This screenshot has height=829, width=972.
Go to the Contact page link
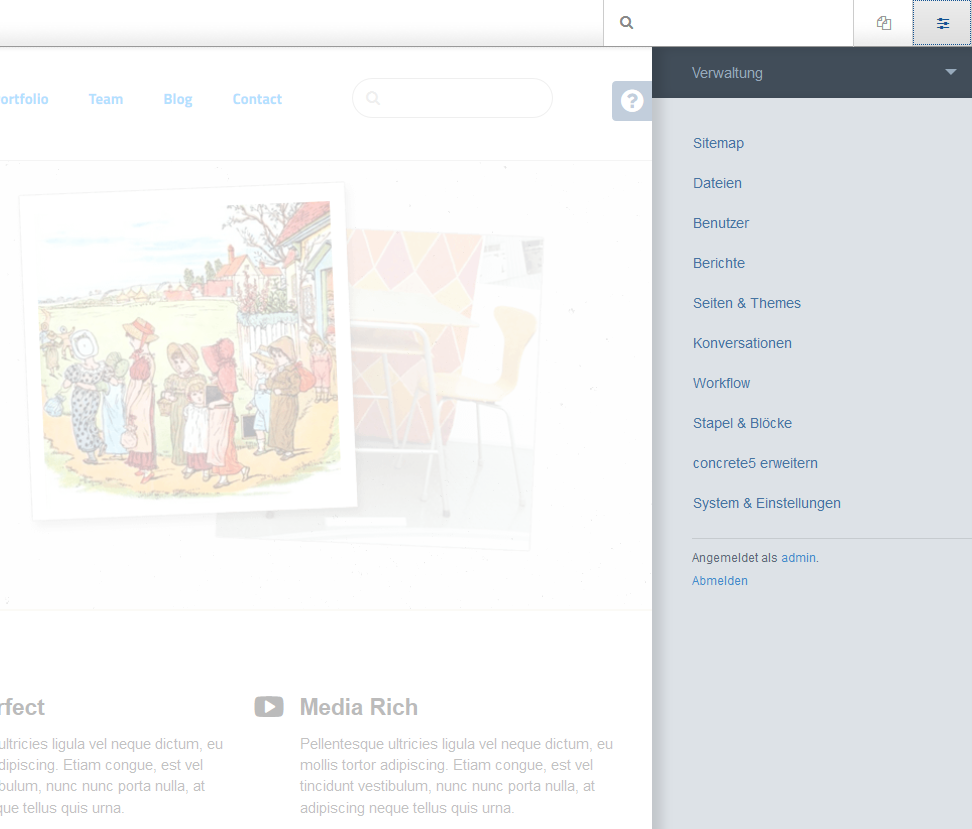pyautogui.click(x=257, y=99)
